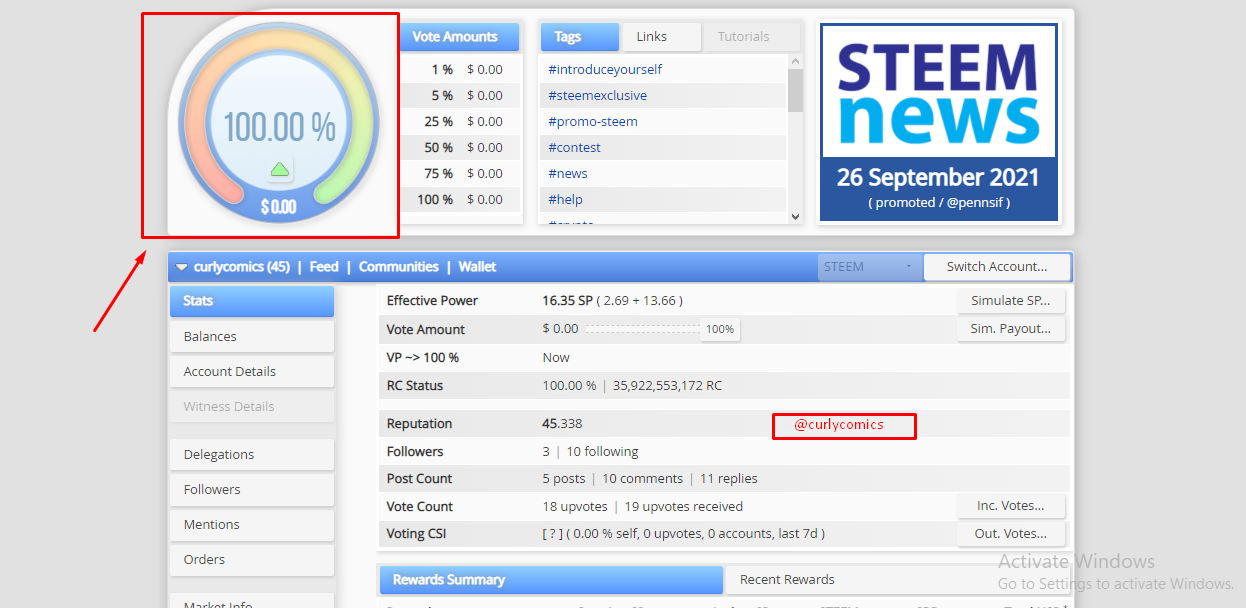Screen dimensions: 1246x608
Task: Click the Switch Account button
Action: (x=996, y=267)
